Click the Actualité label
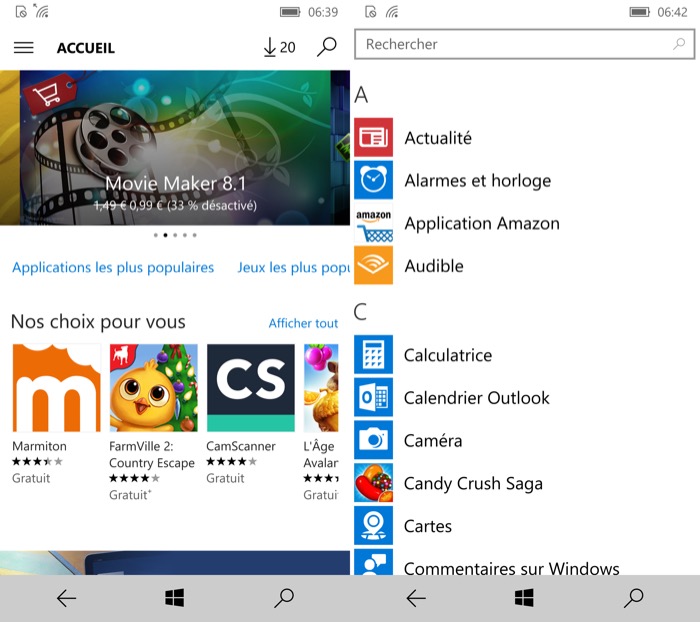Image resolution: width=700 pixels, height=622 pixels. pos(438,138)
